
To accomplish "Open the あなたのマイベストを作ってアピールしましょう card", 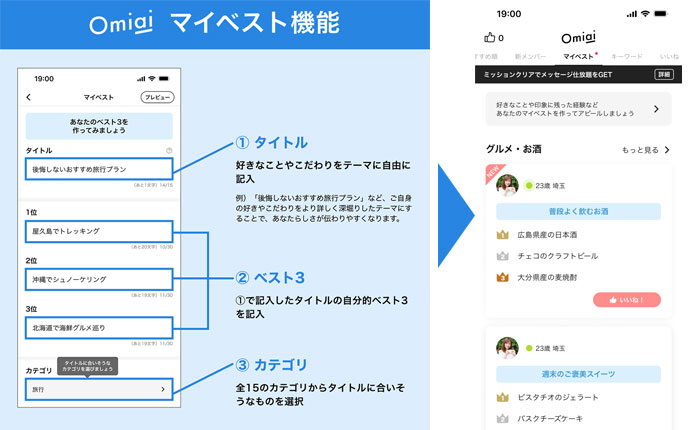I will point(578,109).
